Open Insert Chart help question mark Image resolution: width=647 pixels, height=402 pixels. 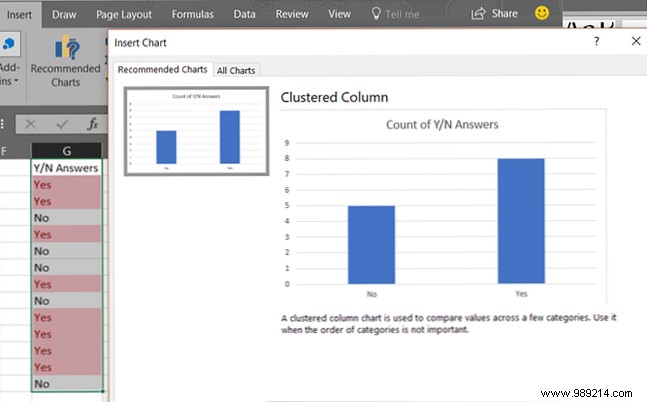(596, 41)
